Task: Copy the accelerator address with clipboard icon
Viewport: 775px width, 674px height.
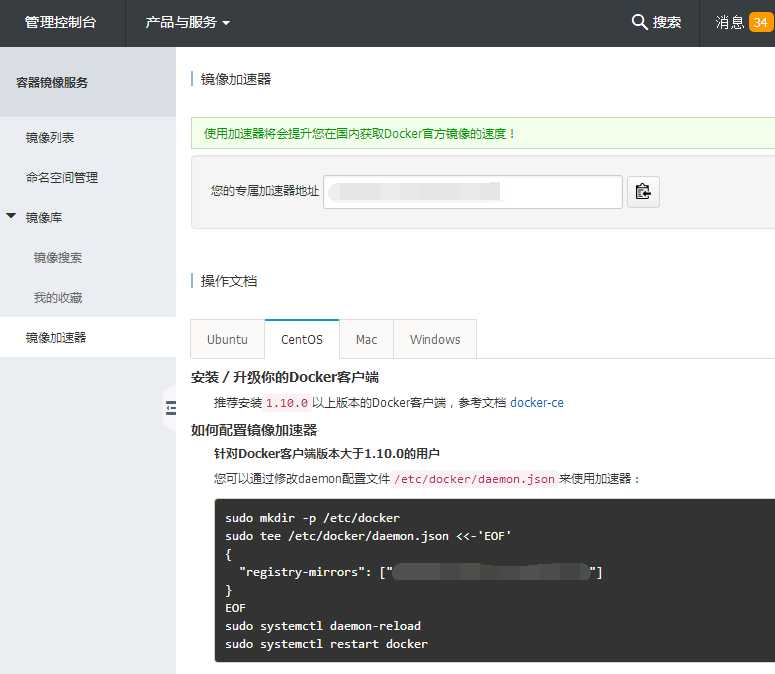Action: [x=643, y=192]
